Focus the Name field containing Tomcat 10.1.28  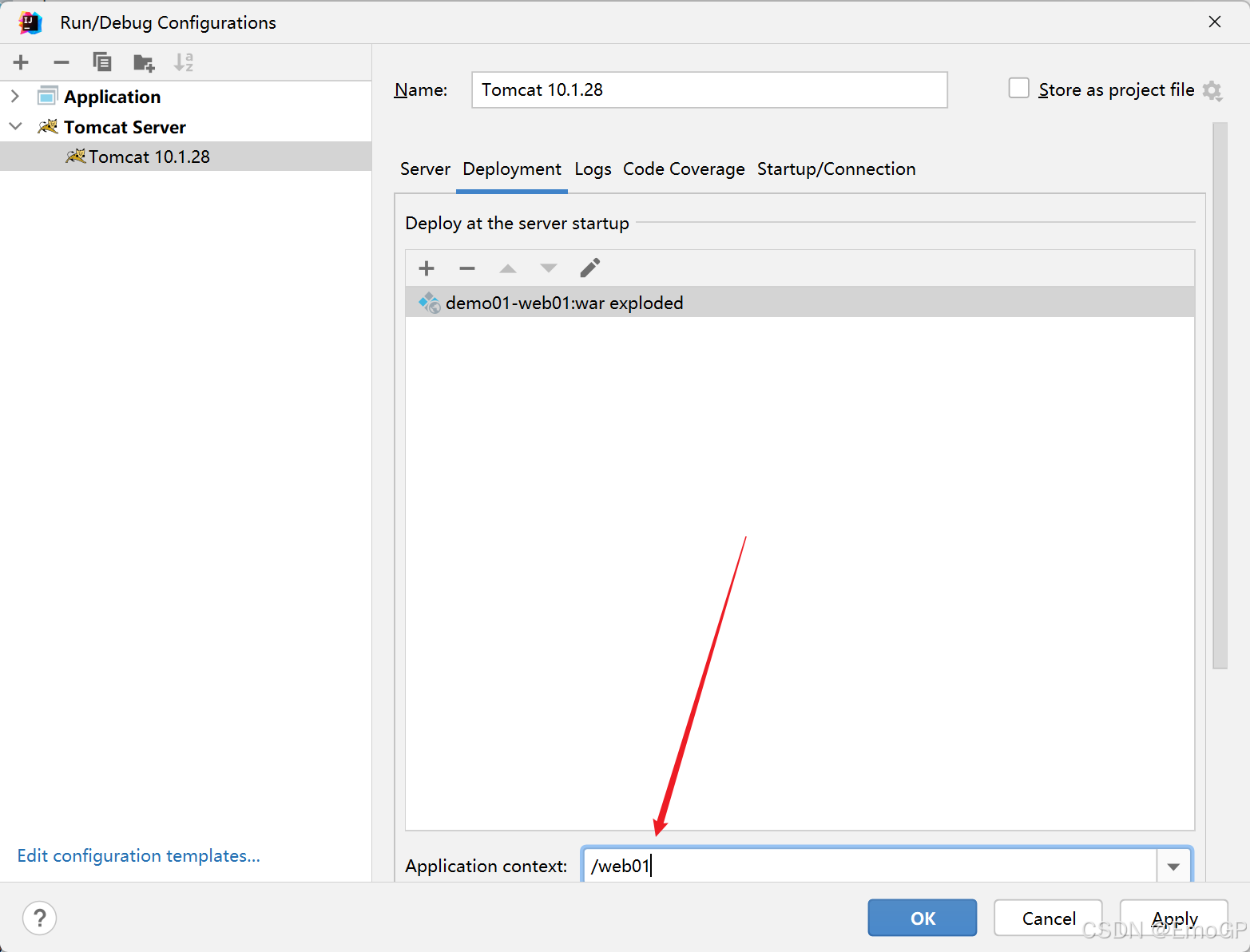pos(709,89)
